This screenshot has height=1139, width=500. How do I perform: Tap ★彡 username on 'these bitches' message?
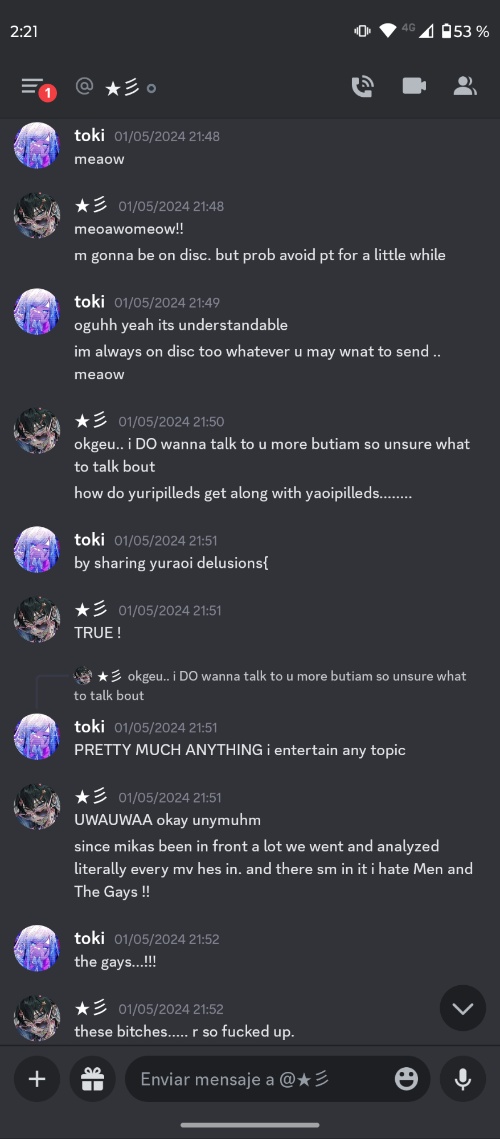[x=91, y=1008]
